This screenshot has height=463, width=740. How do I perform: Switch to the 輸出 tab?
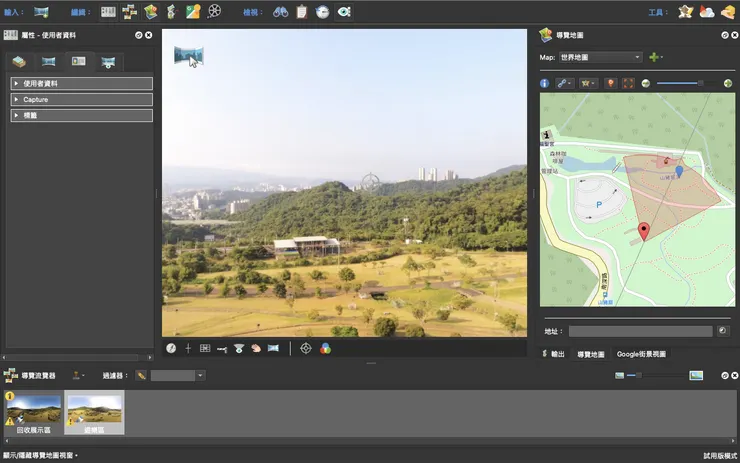(556, 354)
